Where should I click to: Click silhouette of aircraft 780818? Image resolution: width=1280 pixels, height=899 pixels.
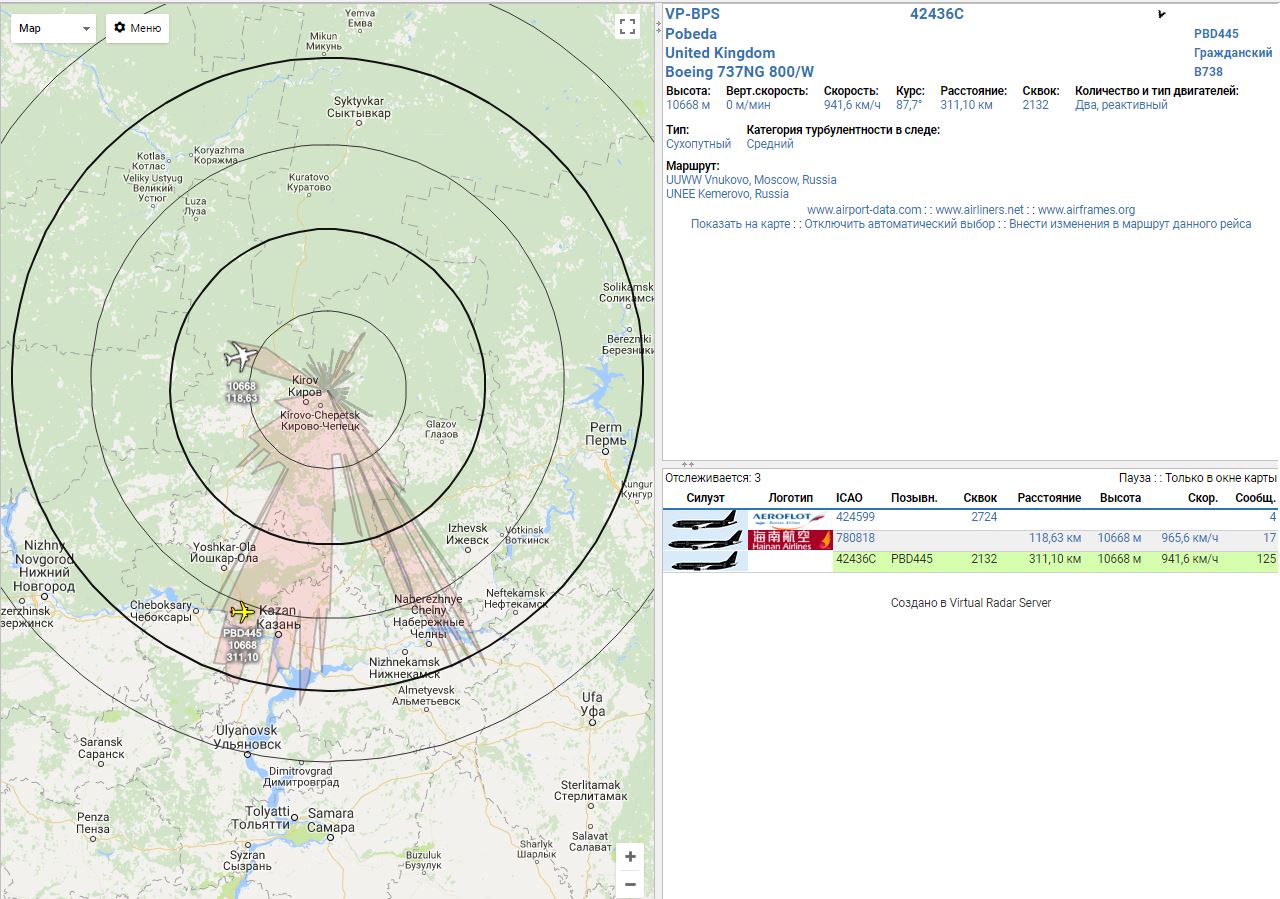click(705, 540)
